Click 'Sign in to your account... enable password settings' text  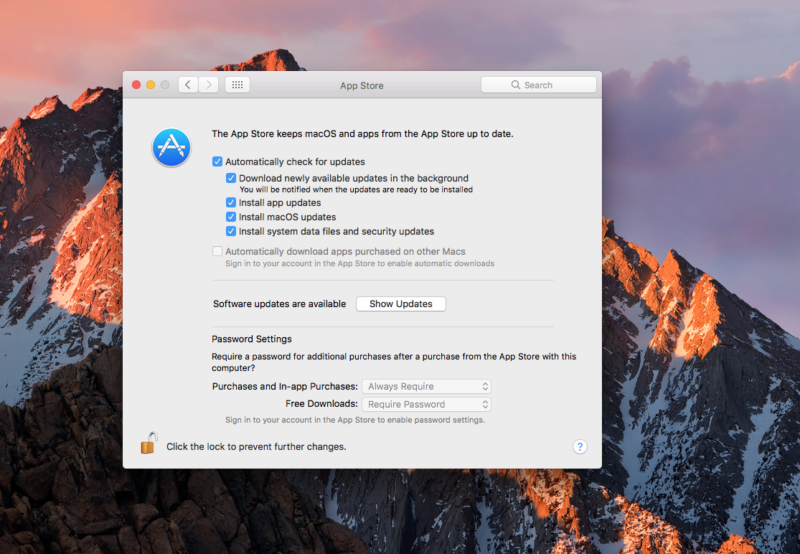(x=355, y=420)
